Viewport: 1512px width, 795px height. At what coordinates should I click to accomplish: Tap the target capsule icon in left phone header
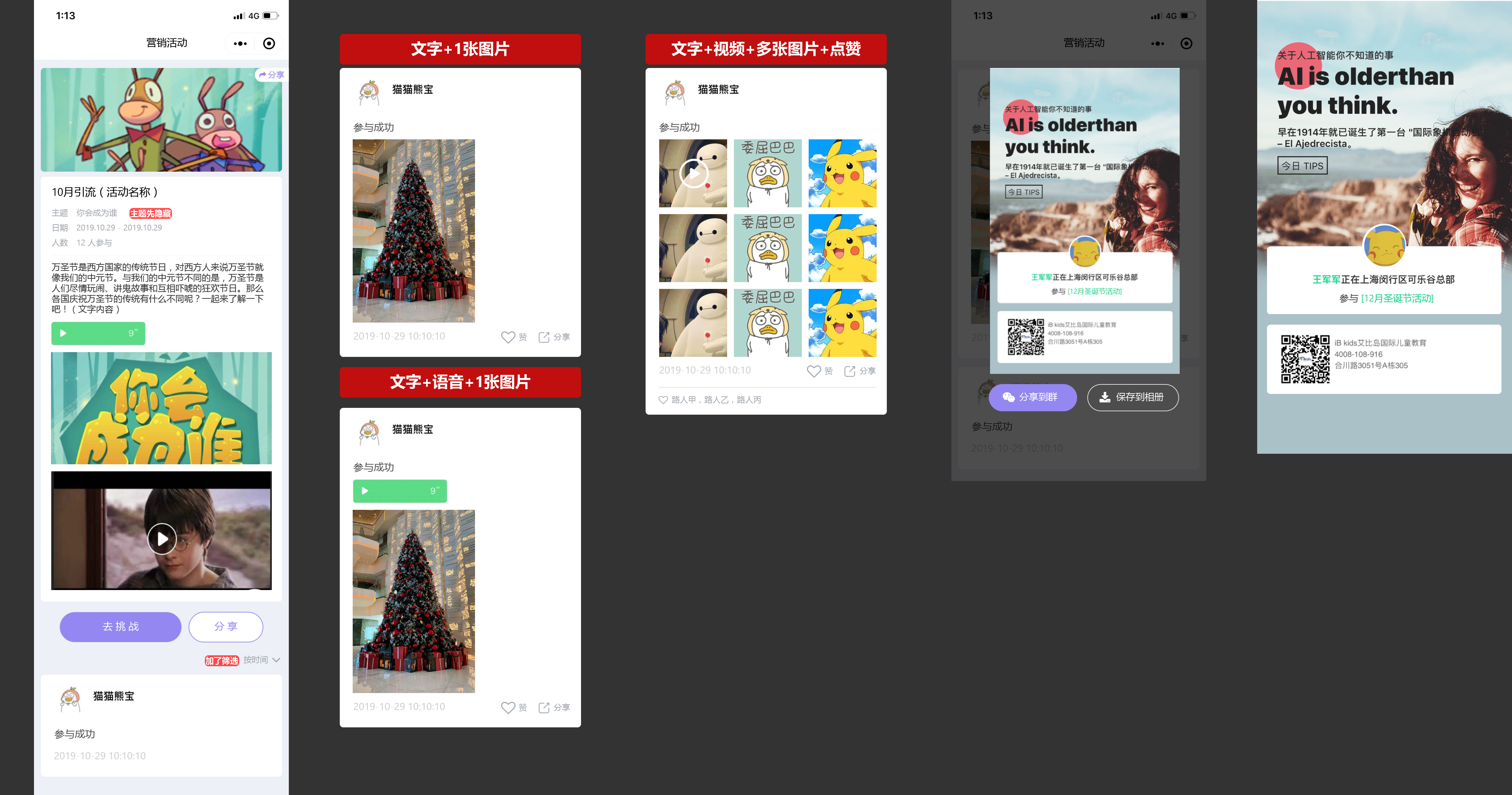269,44
